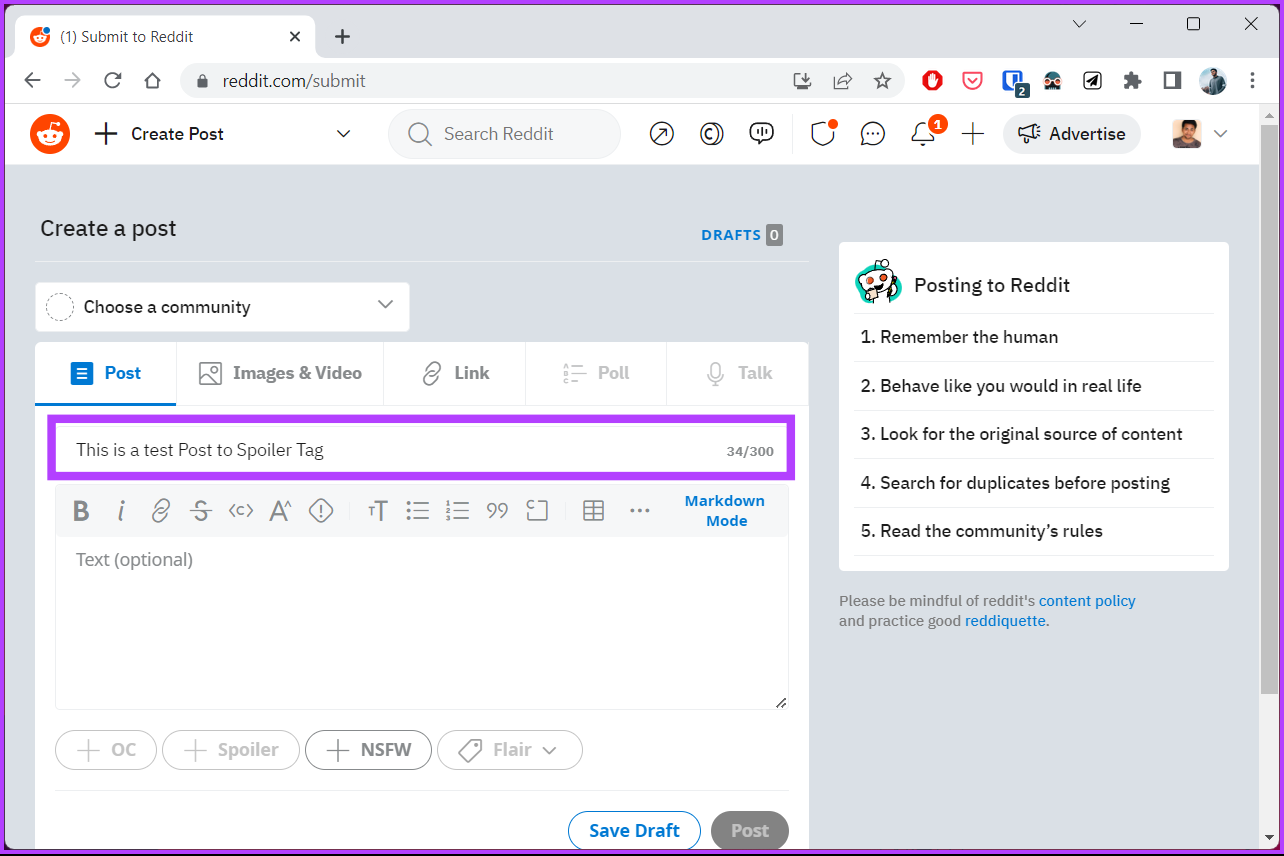Expand the Flair selector
Image resolution: width=1284 pixels, height=856 pixels.
tap(509, 749)
